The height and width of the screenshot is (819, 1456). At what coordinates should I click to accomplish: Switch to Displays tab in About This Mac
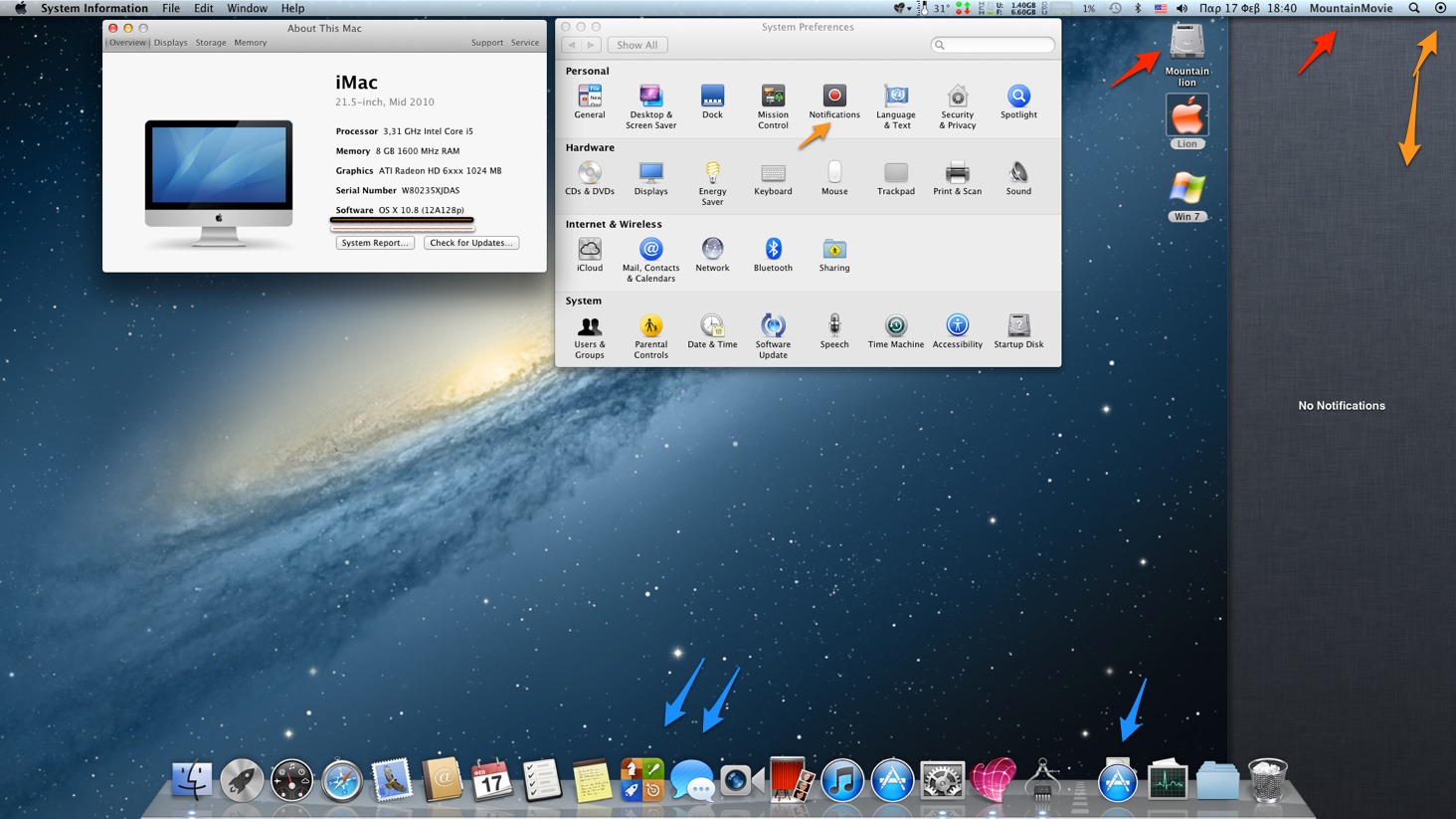(170, 43)
